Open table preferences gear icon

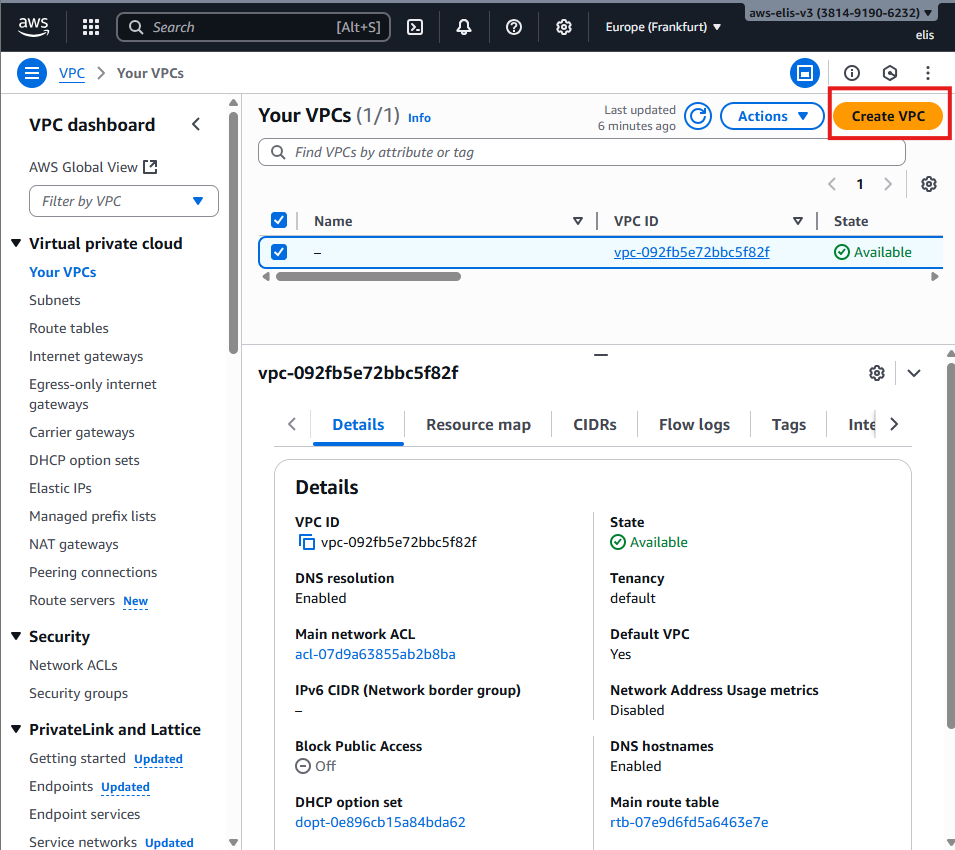(x=928, y=184)
